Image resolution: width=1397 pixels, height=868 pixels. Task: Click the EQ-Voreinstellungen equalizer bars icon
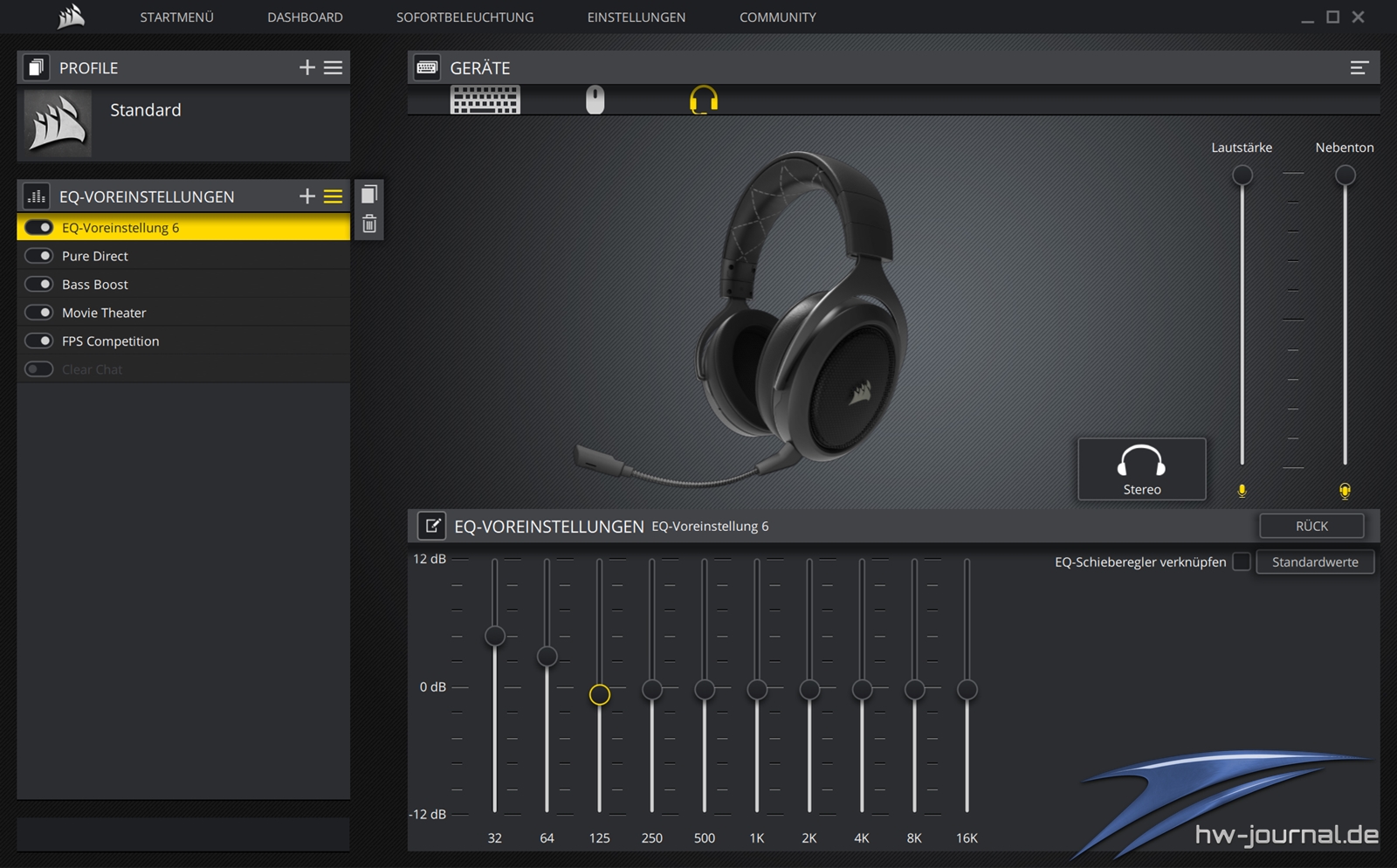[36, 196]
